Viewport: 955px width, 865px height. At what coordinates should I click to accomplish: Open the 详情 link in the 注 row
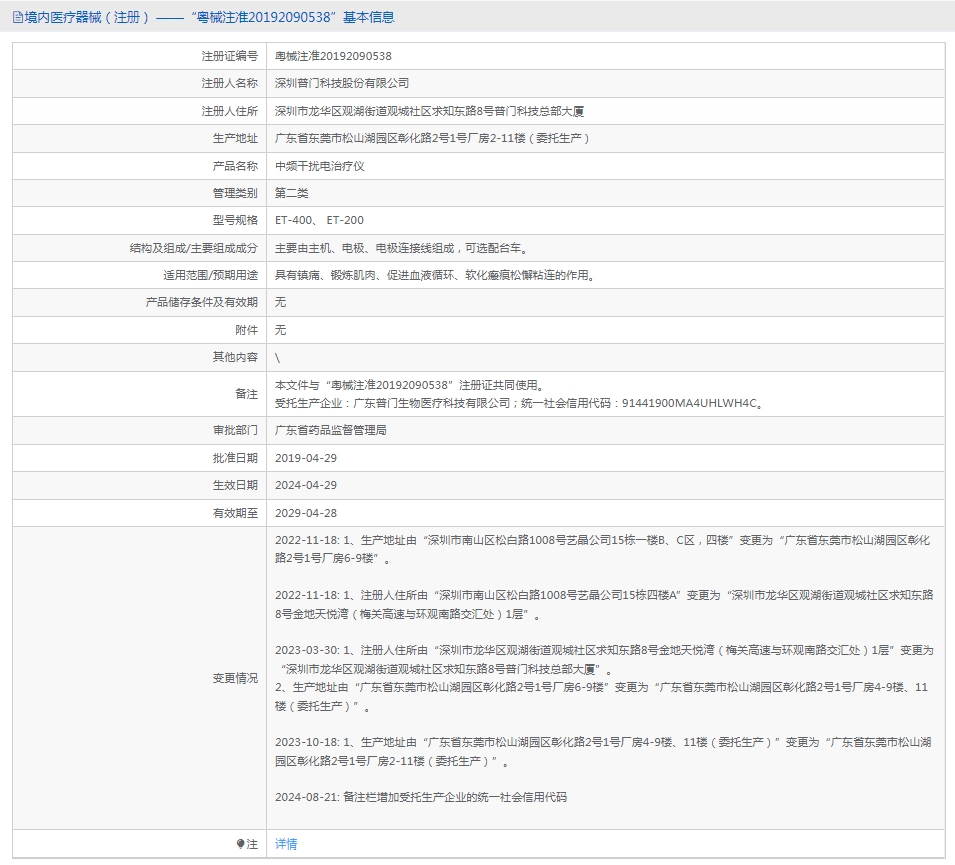(x=286, y=844)
